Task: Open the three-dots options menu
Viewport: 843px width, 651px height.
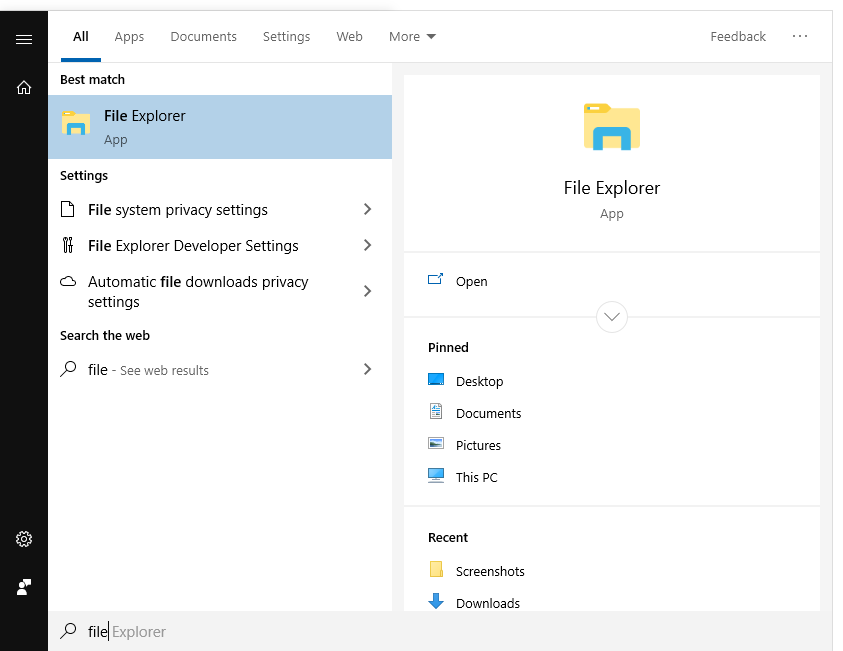Action: coord(800,36)
